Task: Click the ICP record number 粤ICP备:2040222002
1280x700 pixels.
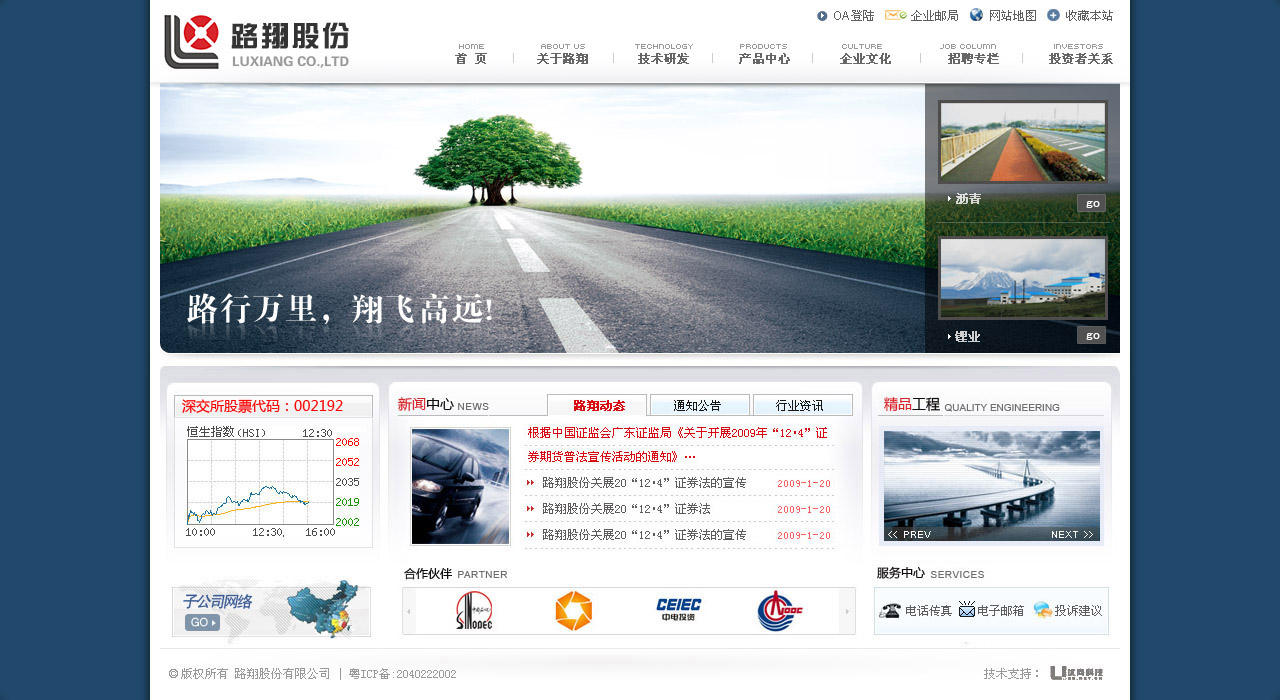Action: click(402, 674)
